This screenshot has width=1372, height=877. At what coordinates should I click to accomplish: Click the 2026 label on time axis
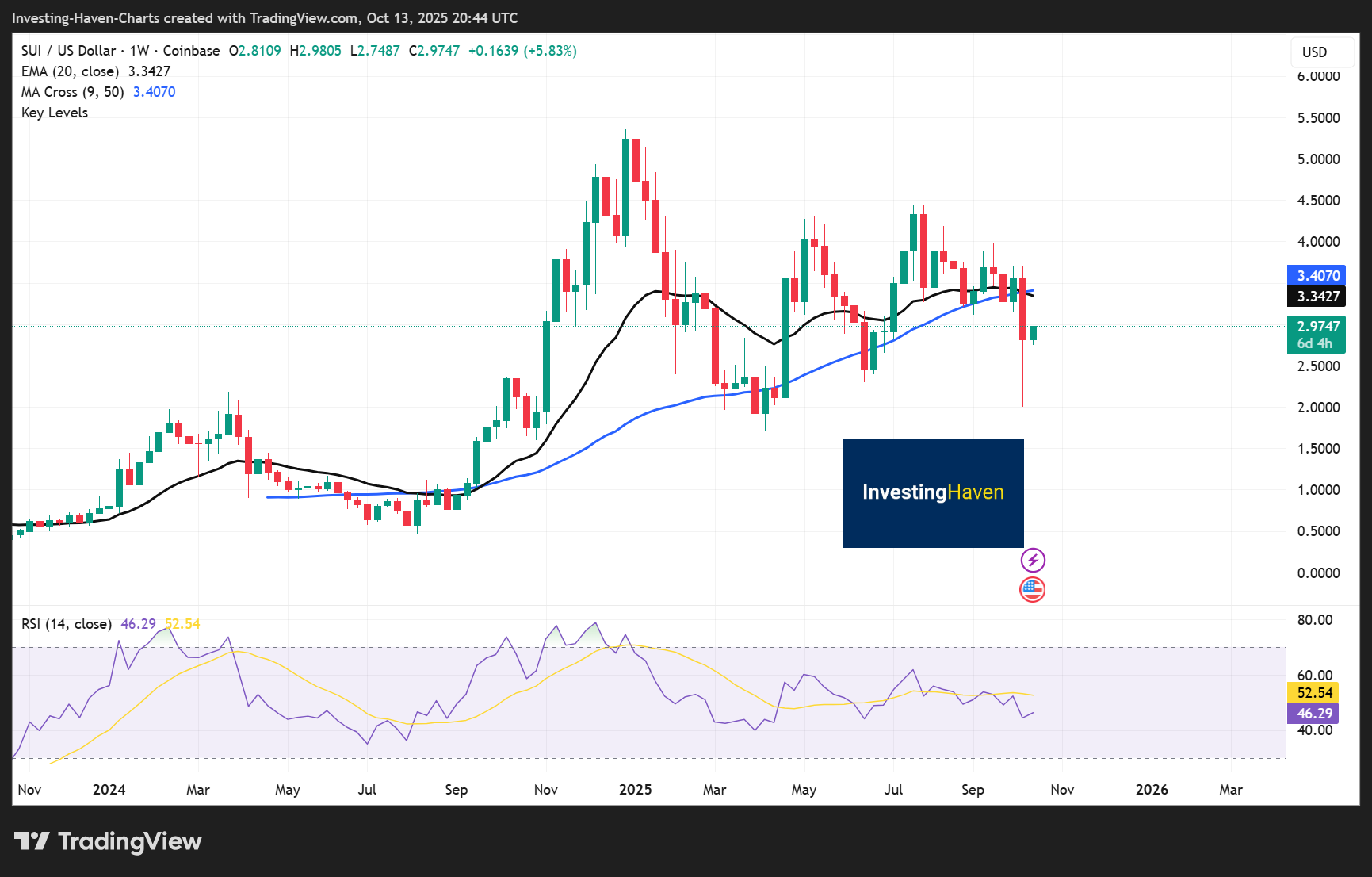(1152, 790)
